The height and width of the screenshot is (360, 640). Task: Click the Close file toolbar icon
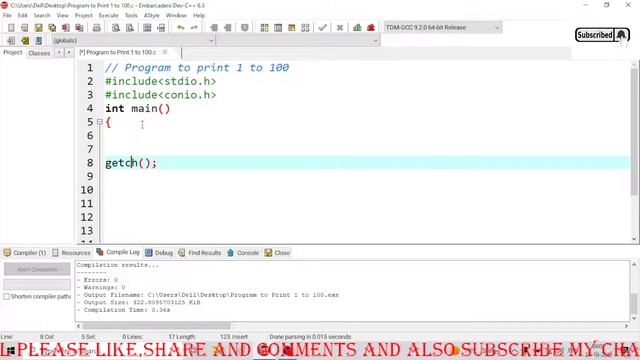point(66,27)
